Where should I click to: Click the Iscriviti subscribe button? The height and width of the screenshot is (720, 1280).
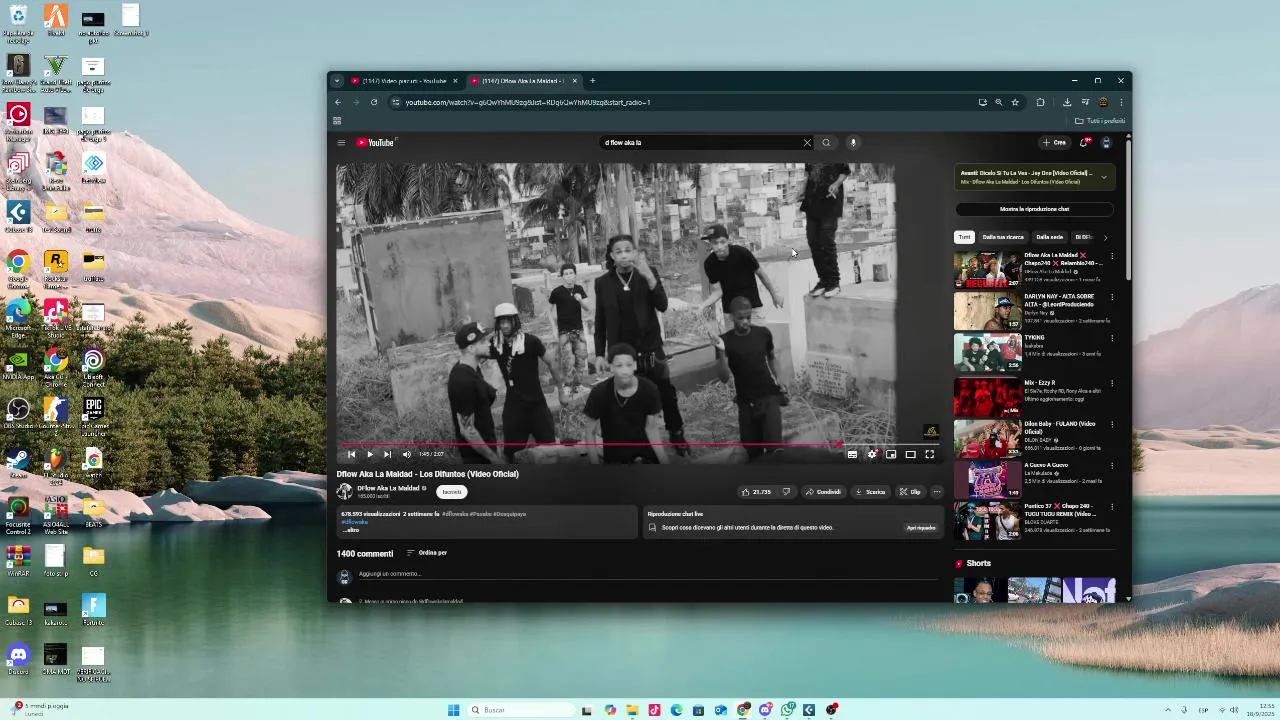(452, 492)
